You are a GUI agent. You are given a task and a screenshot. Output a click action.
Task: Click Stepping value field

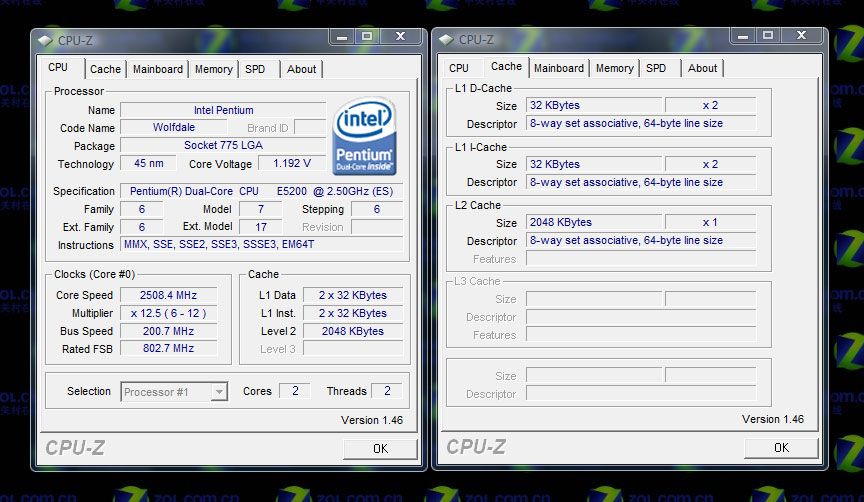pos(377,209)
